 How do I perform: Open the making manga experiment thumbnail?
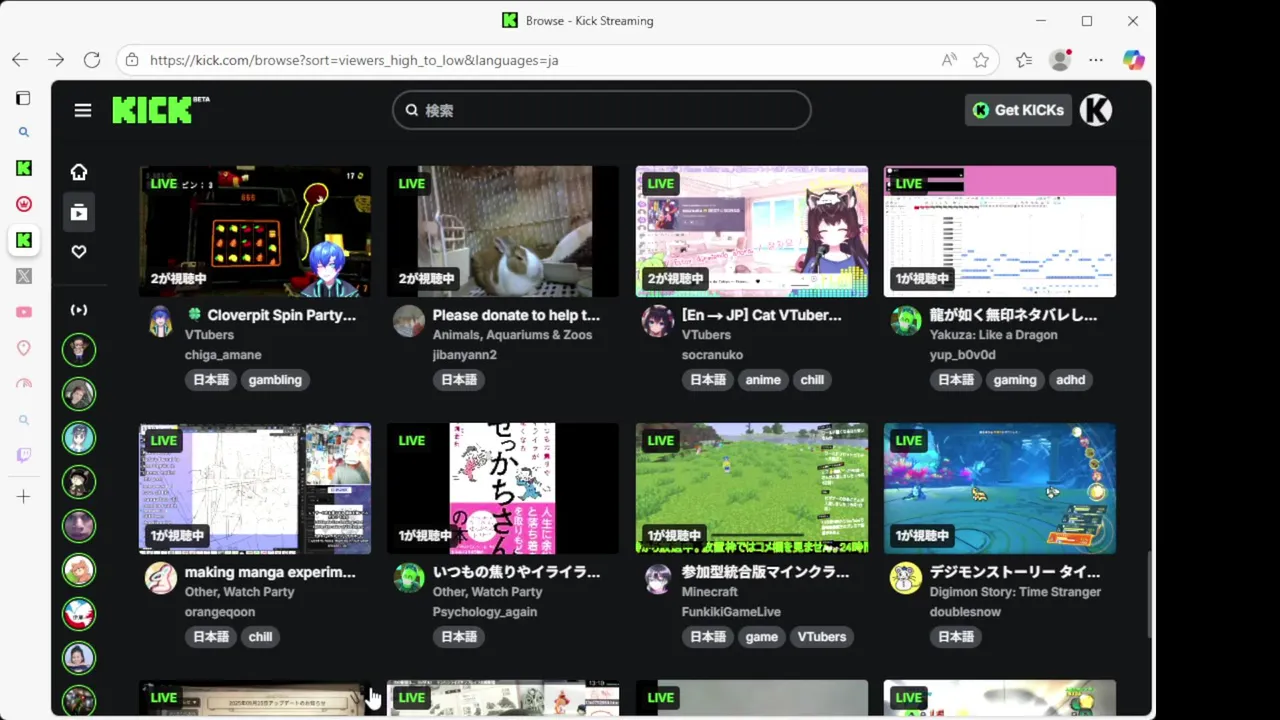[x=255, y=488]
